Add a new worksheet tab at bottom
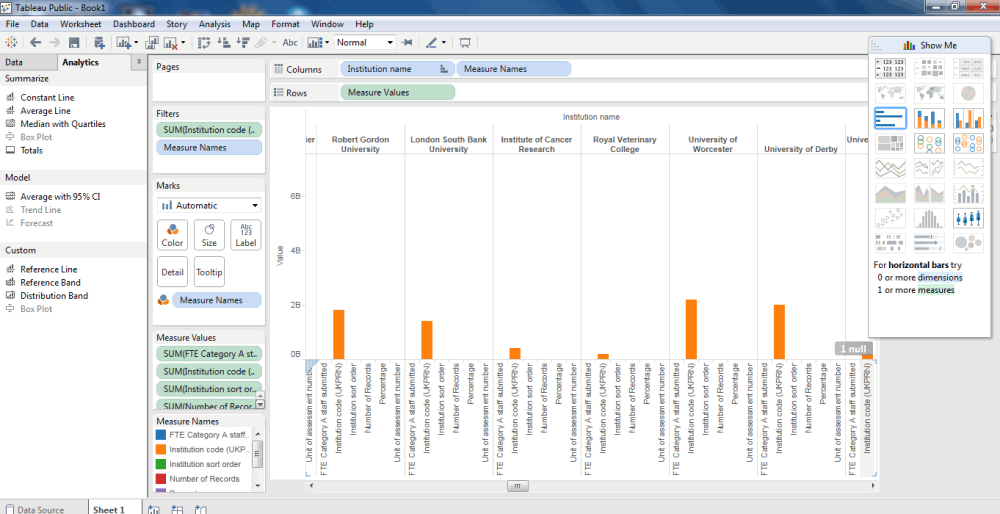The image size is (1000, 514). click(154, 510)
